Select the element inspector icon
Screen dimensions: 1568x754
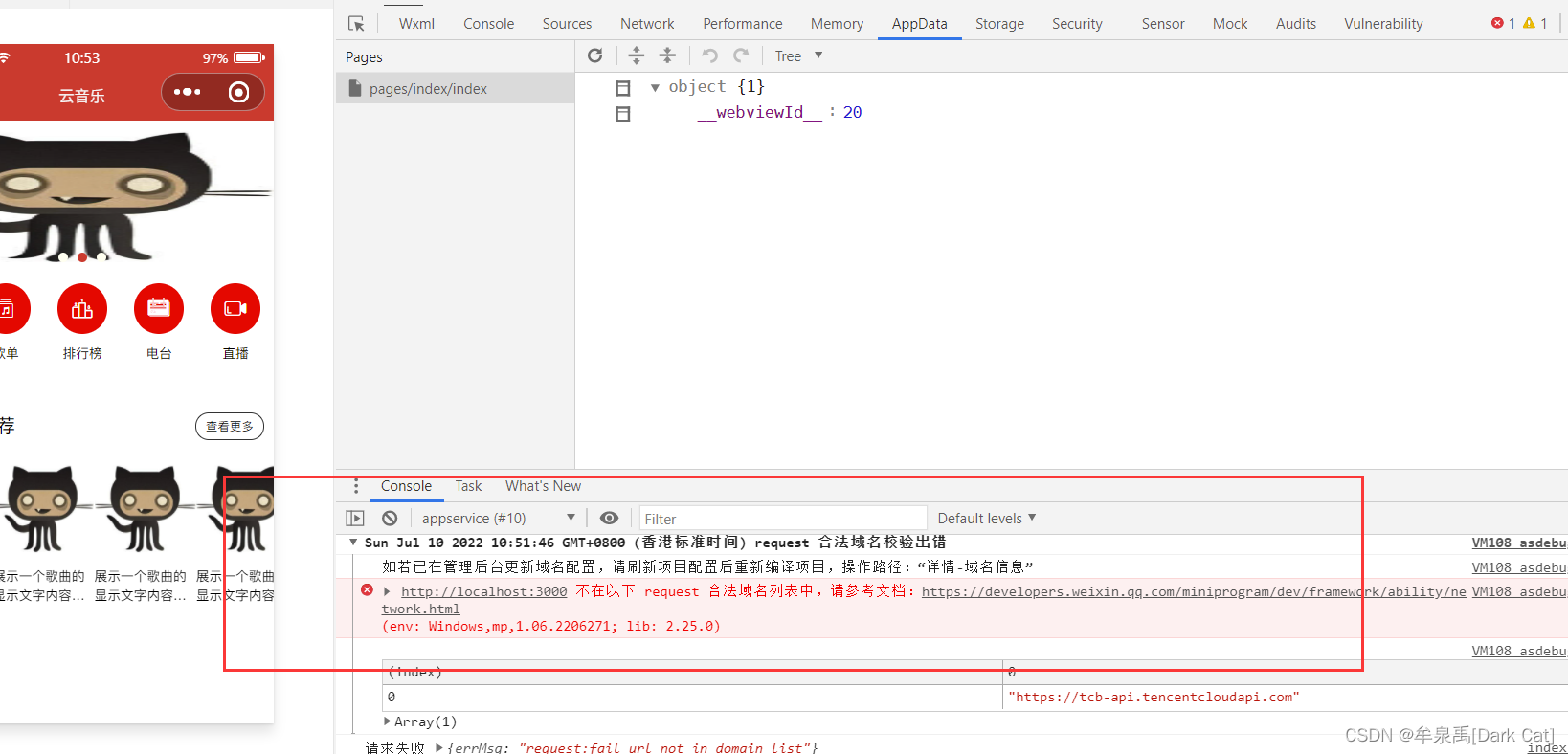pyautogui.click(x=356, y=24)
